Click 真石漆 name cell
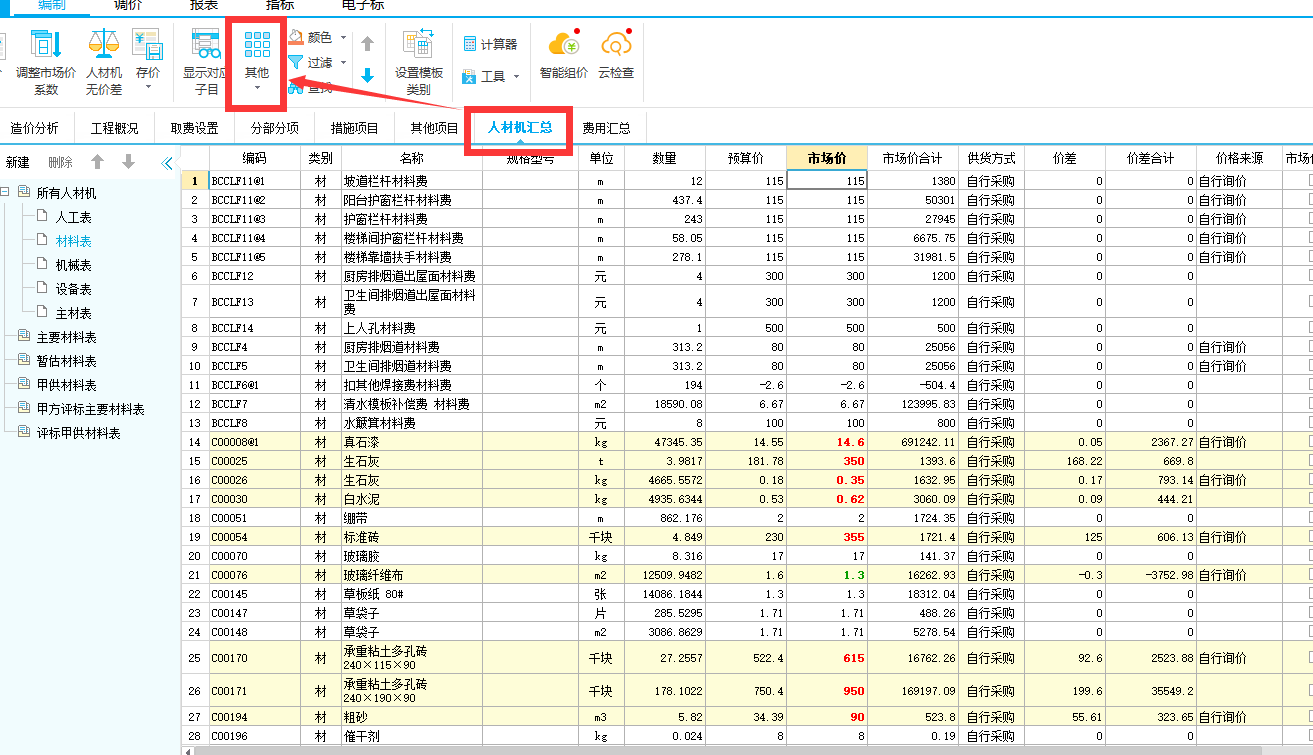This screenshot has width=1313, height=755. [x=411, y=442]
